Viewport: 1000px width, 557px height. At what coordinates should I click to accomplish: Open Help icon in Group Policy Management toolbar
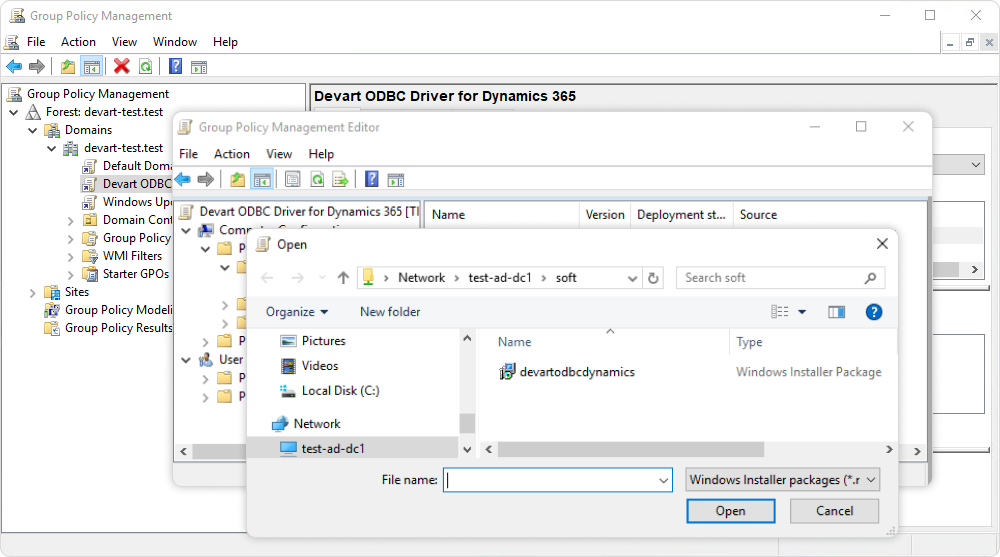tap(175, 66)
